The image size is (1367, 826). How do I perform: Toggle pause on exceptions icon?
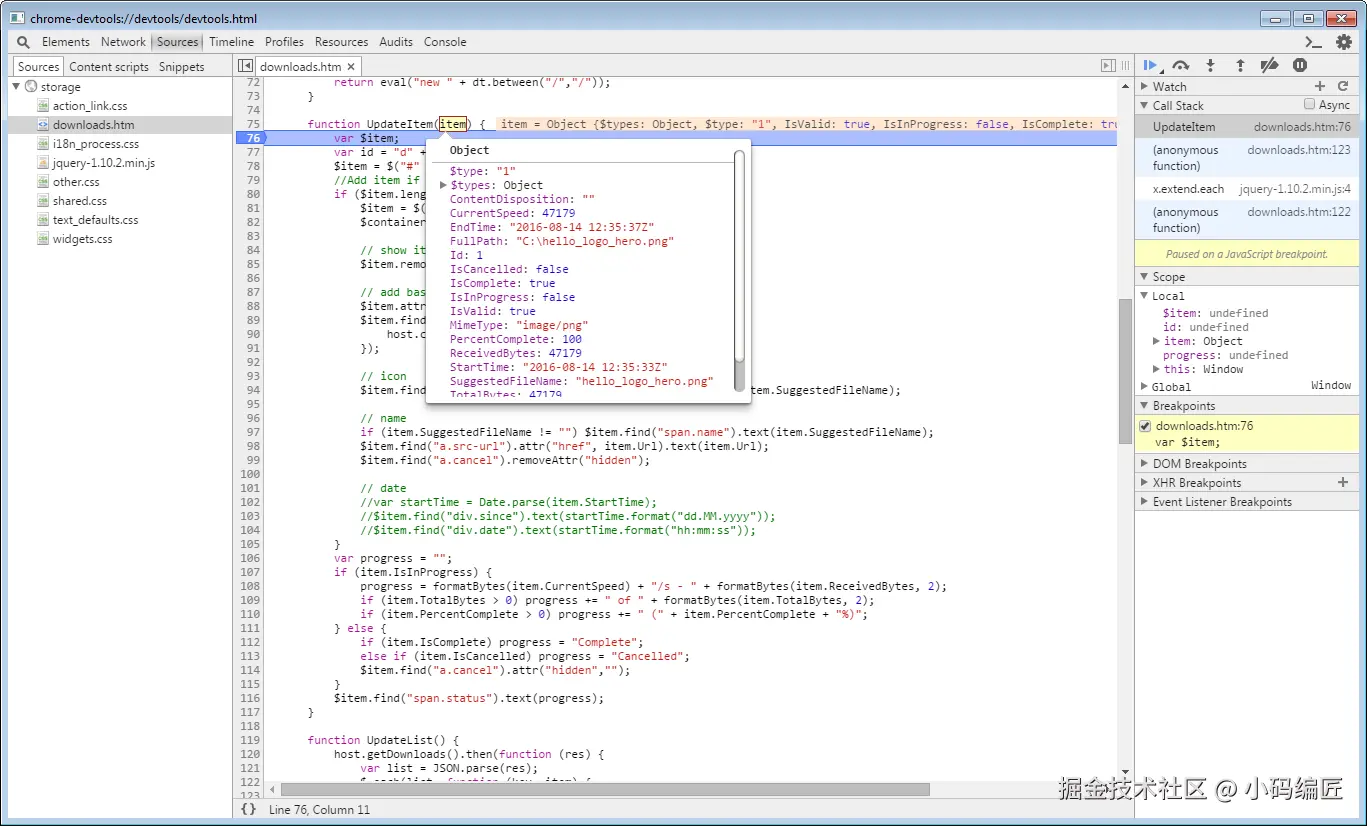pyautogui.click(x=1300, y=65)
